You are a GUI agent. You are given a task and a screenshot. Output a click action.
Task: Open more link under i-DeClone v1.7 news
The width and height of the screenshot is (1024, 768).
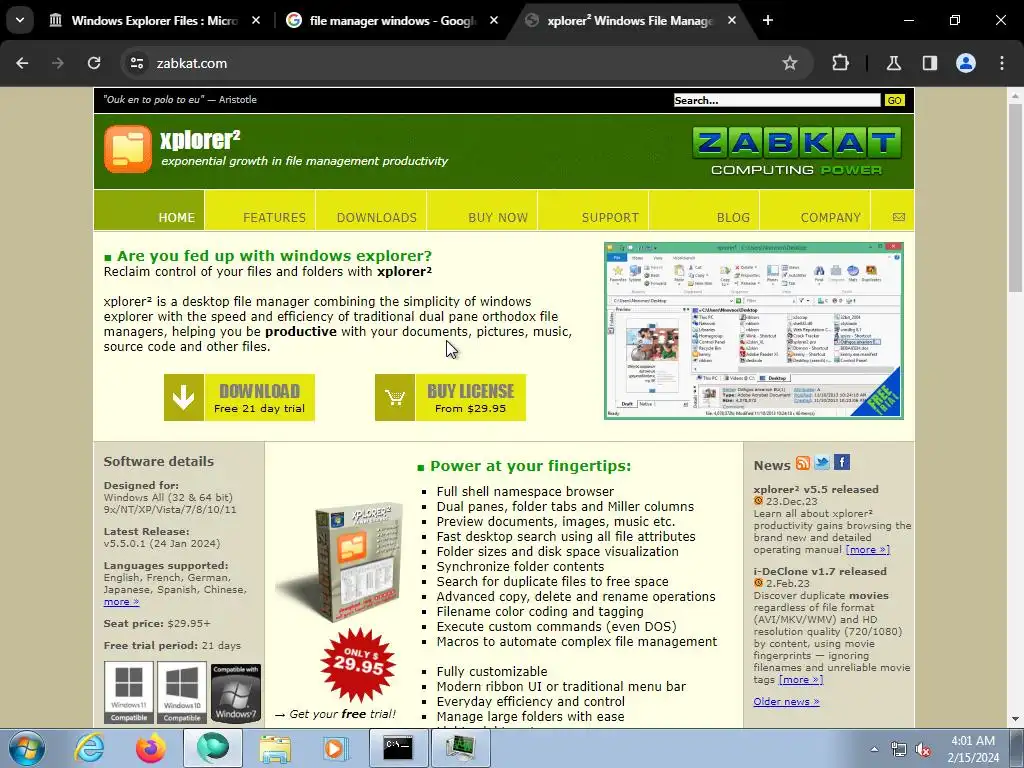801,680
